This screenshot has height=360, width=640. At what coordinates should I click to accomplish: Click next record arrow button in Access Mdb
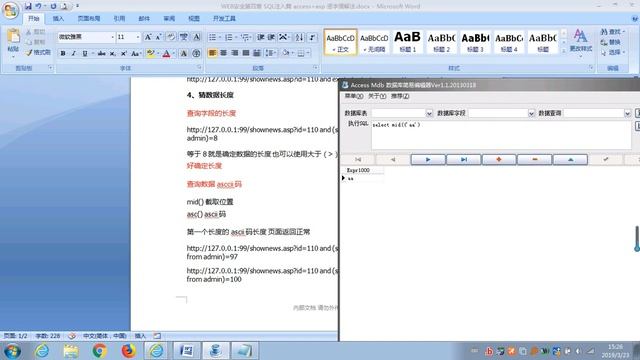[x=428, y=160]
